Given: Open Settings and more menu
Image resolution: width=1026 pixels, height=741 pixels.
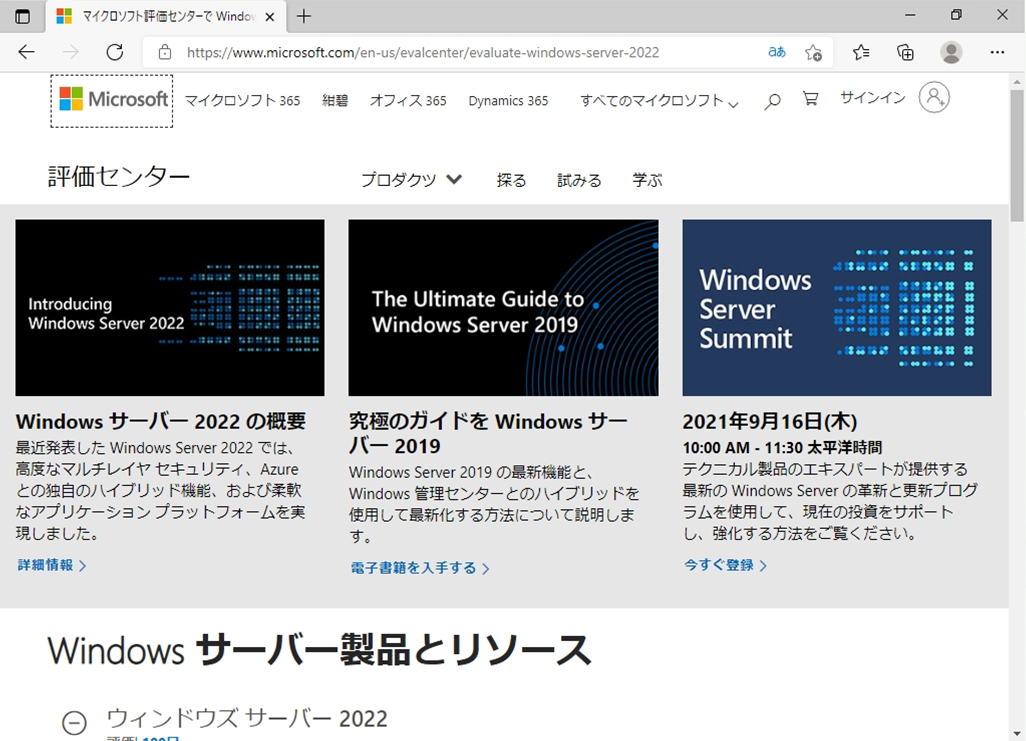Looking at the screenshot, I should click(x=997, y=52).
